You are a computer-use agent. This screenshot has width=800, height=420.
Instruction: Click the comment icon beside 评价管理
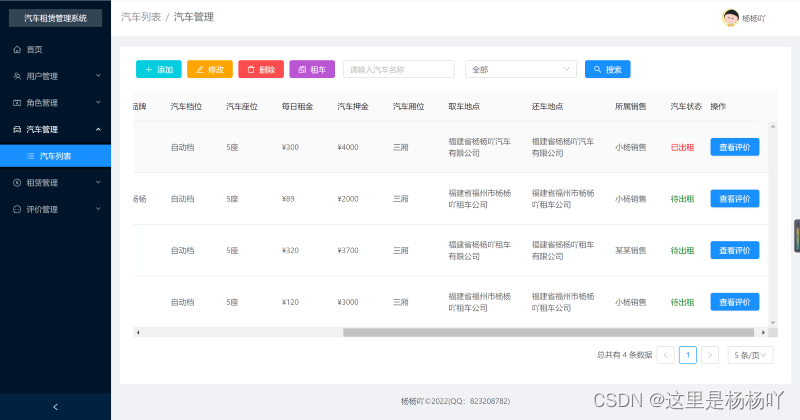pyautogui.click(x=17, y=209)
